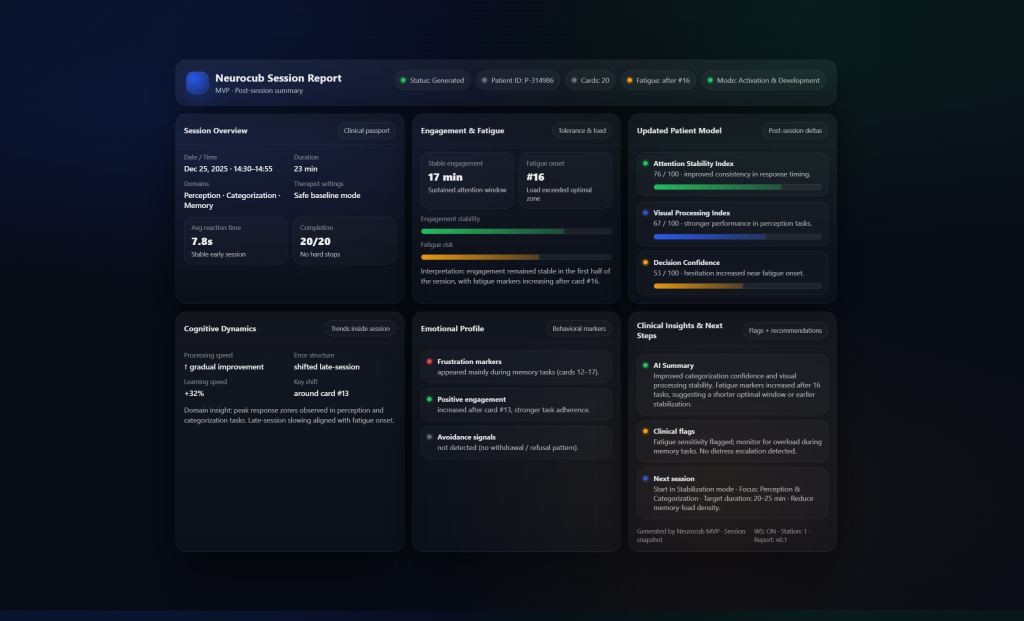Click the green dot beside Attention Stability Index
The width and height of the screenshot is (1024, 621).
point(645,163)
